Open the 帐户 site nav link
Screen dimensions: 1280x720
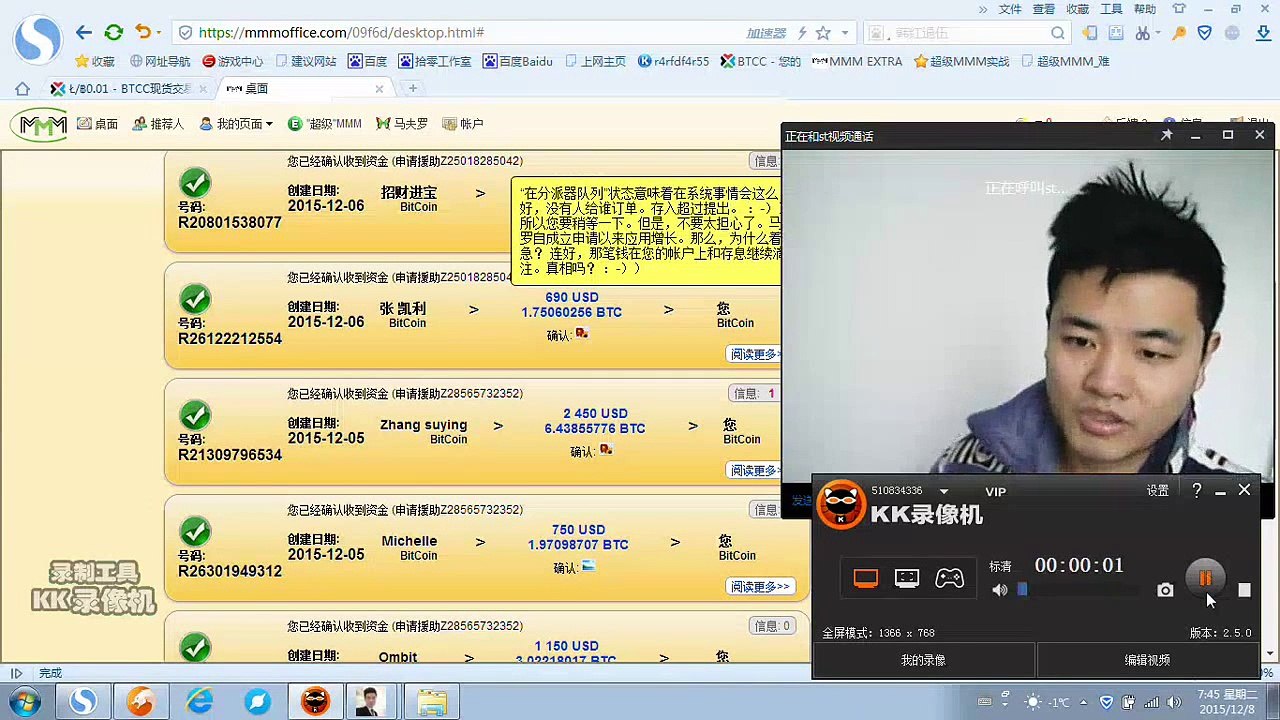[462, 124]
